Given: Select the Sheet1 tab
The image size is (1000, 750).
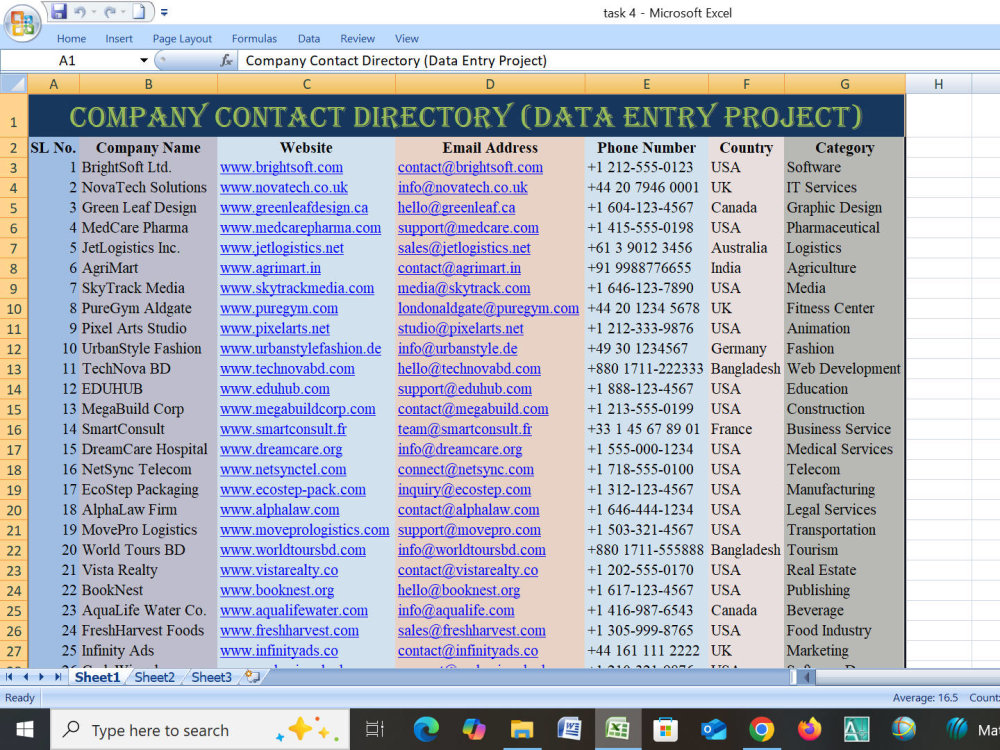Looking at the screenshot, I should pyautogui.click(x=97, y=677).
